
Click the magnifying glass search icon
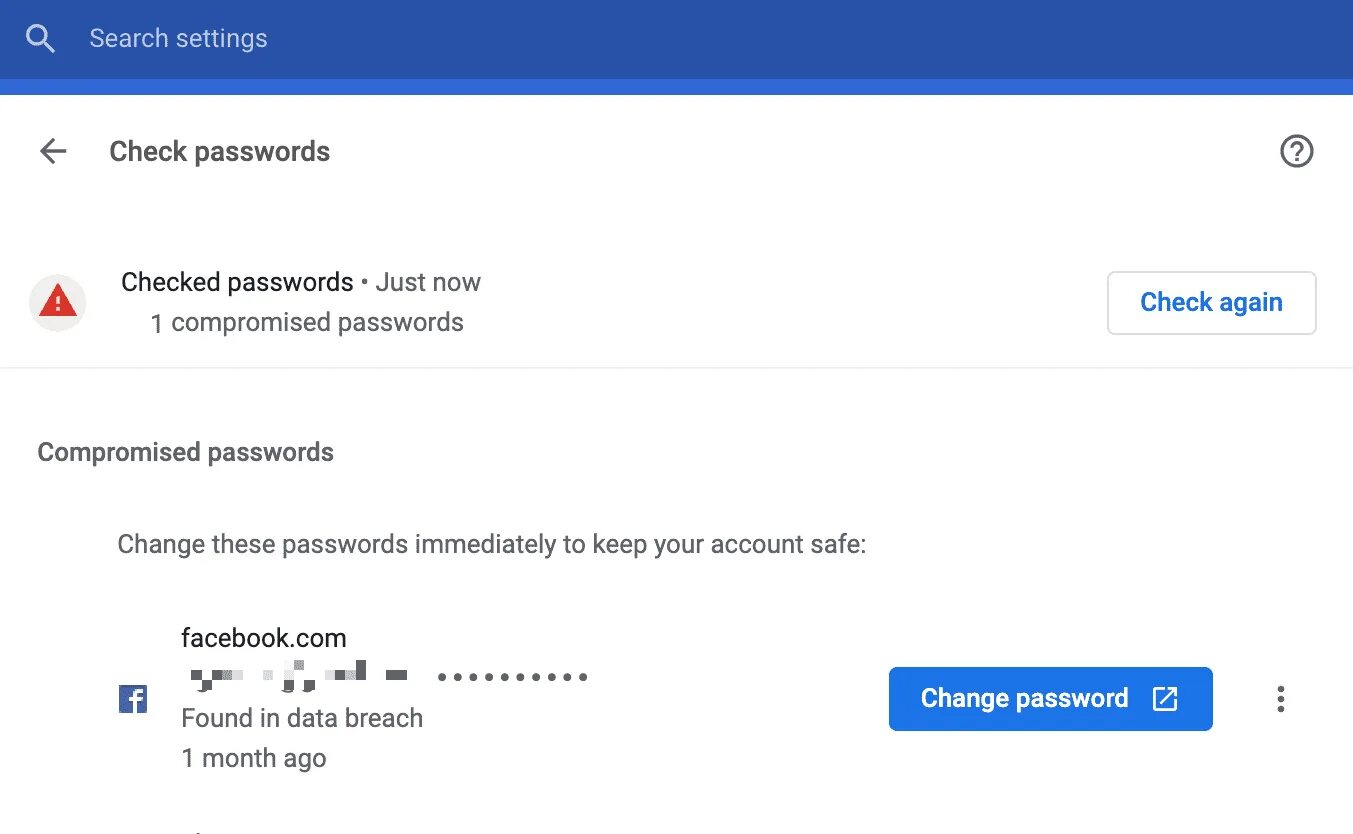click(x=40, y=39)
